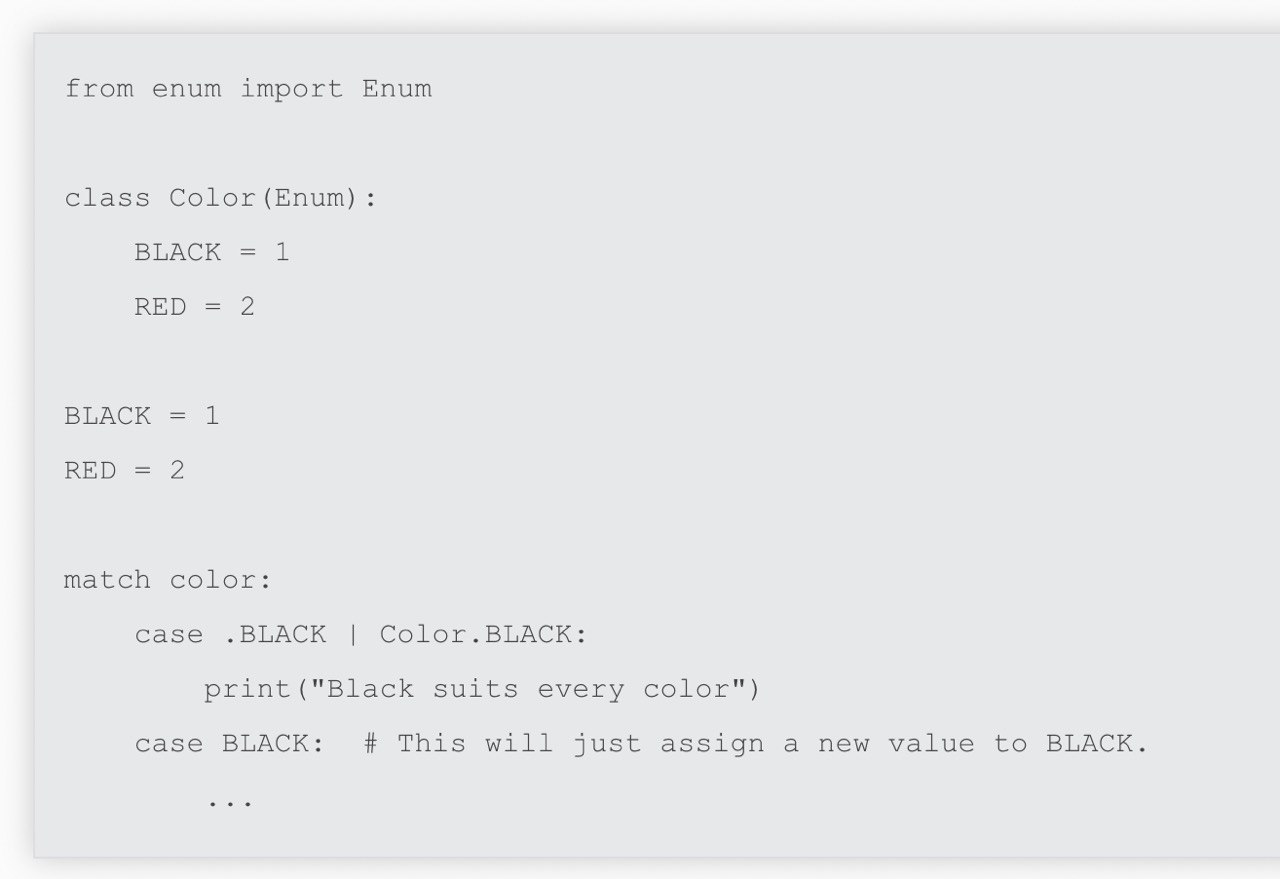Click the top-level 'BLACK = 1' assignment
Screen dimensions: 1280x879
pyautogui.click(x=142, y=416)
